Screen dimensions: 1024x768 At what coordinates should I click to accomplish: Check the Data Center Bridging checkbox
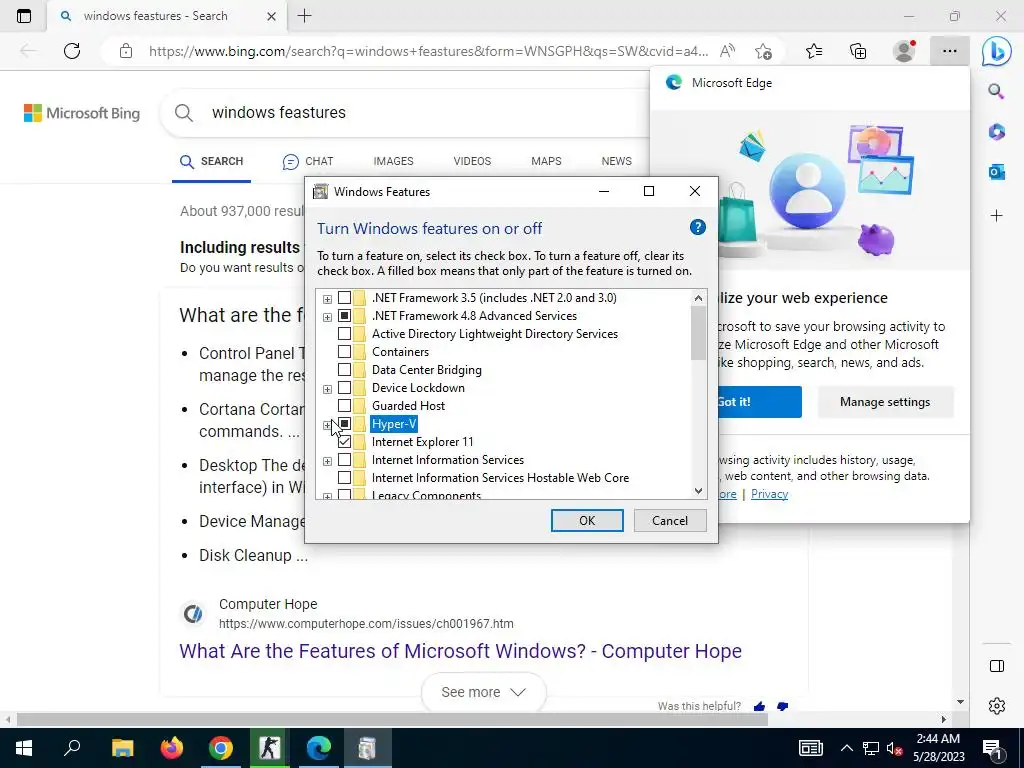click(344, 370)
